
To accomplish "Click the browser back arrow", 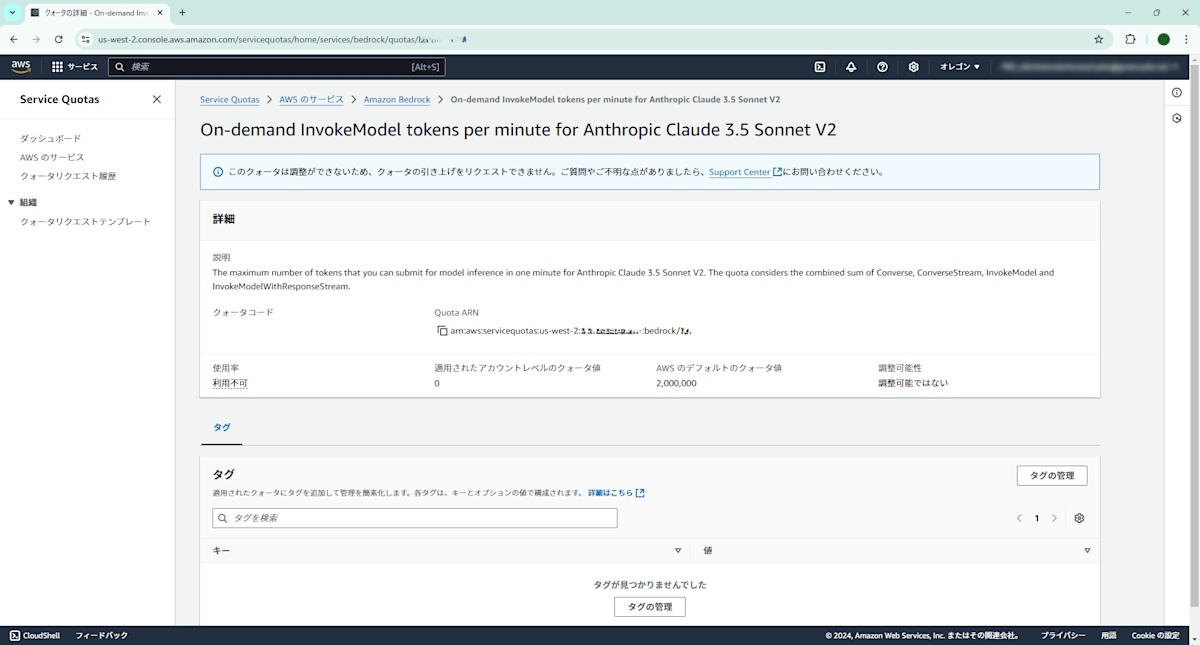I will pyautogui.click(x=14, y=39).
